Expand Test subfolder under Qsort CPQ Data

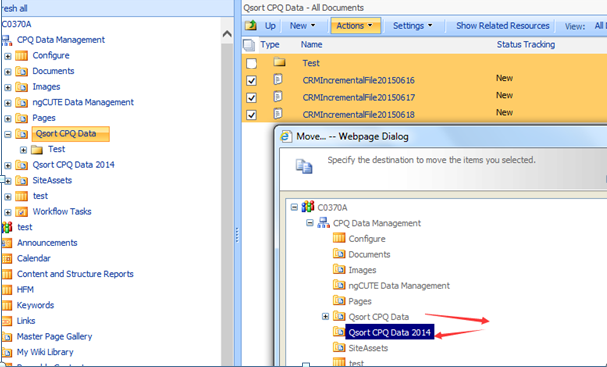coord(23,150)
